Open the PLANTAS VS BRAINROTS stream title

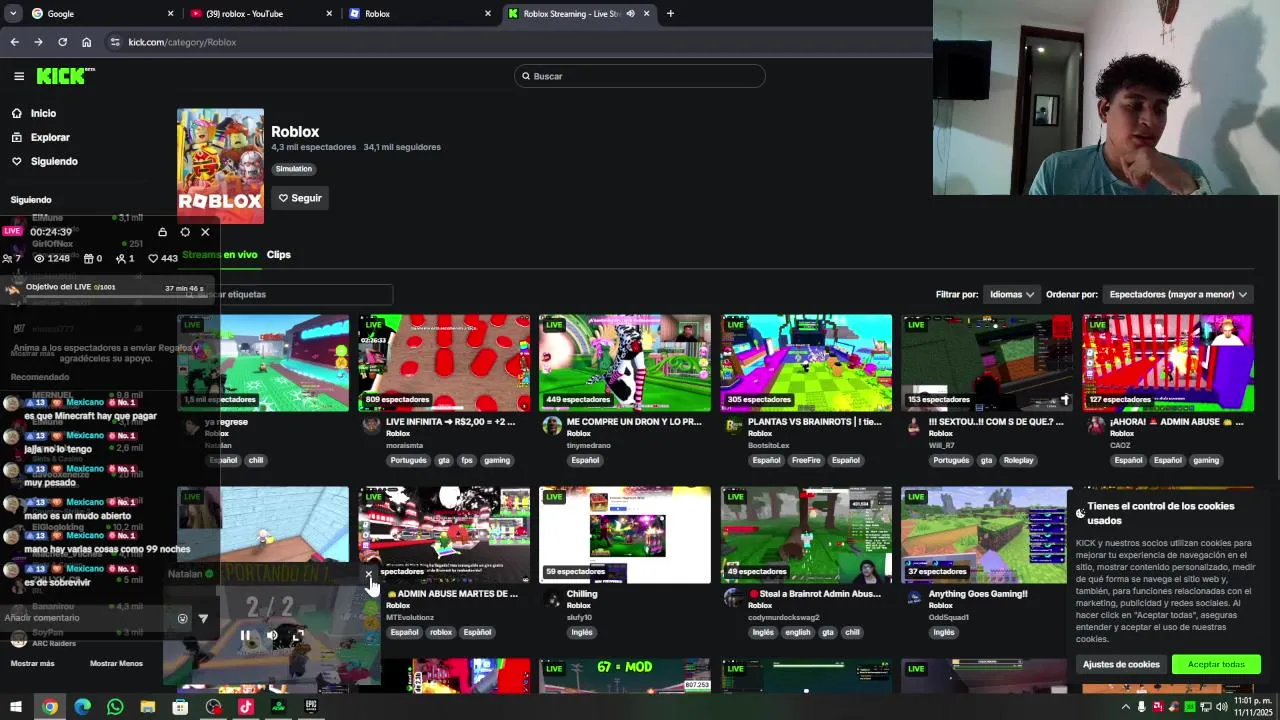(815, 422)
